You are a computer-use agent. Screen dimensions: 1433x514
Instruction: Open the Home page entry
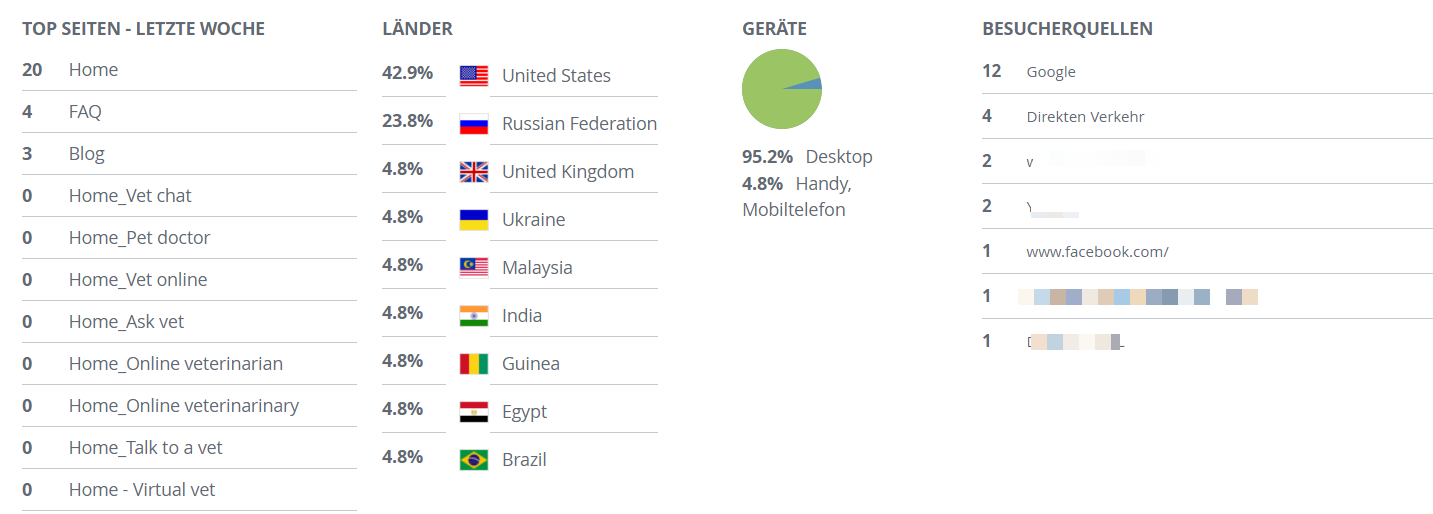click(x=93, y=70)
